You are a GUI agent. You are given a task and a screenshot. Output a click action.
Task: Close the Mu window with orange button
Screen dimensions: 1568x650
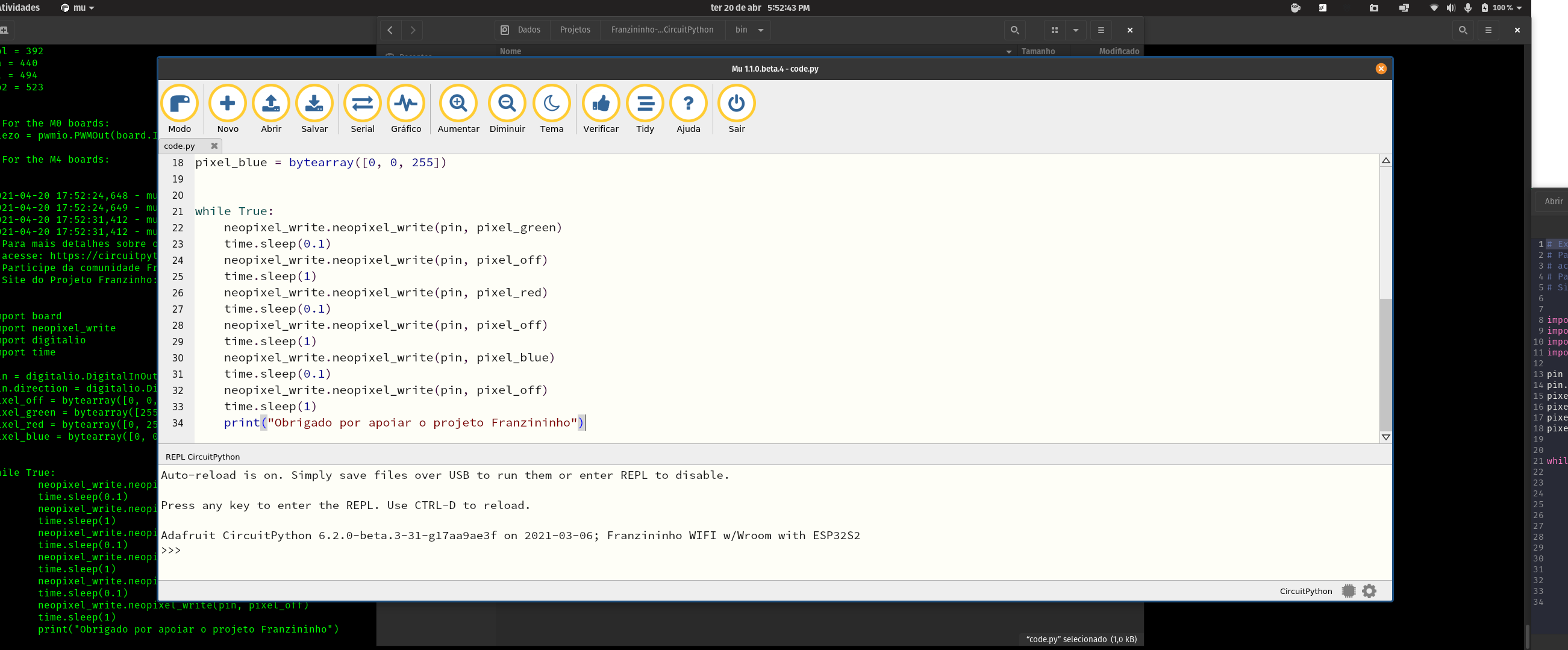click(1381, 69)
